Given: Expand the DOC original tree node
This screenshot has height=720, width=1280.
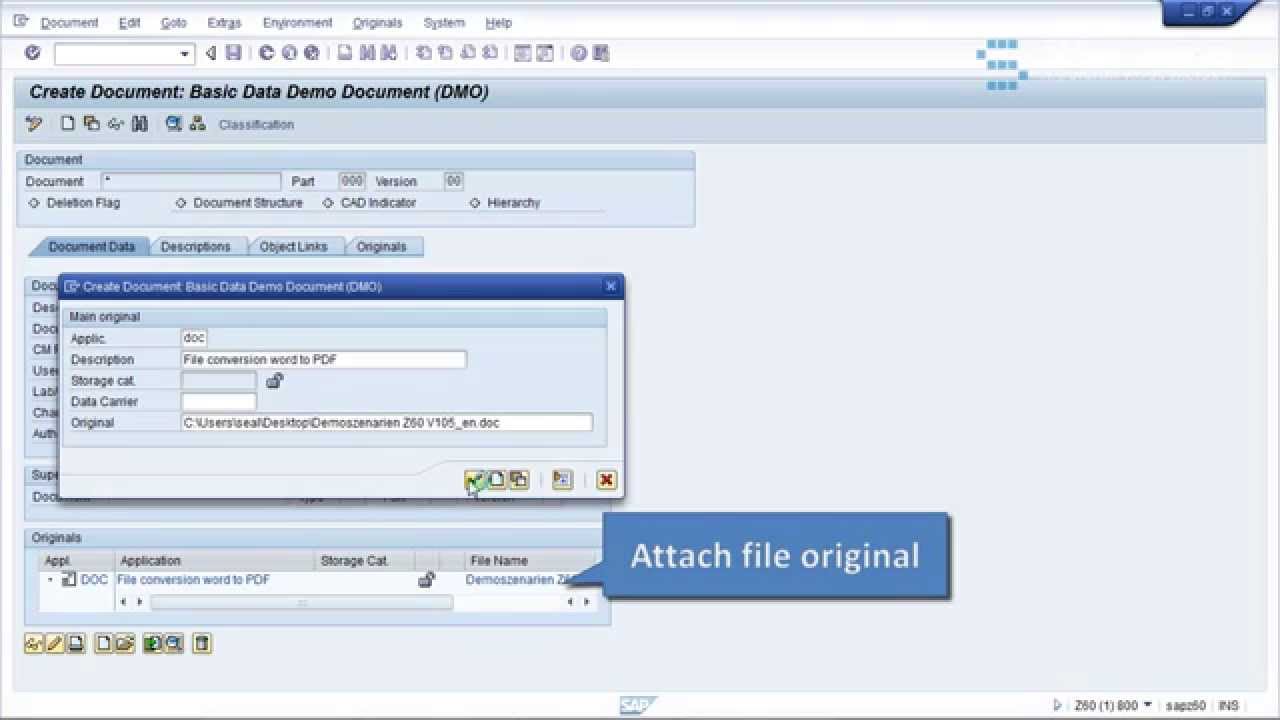Looking at the screenshot, I should click(x=50, y=580).
